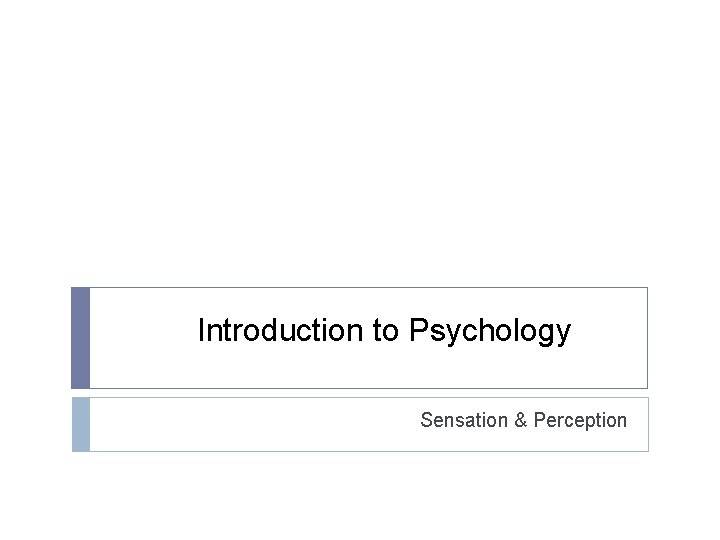Select the subtitle Sensation & Perception
The image size is (720, 540).
click(523, 421)
